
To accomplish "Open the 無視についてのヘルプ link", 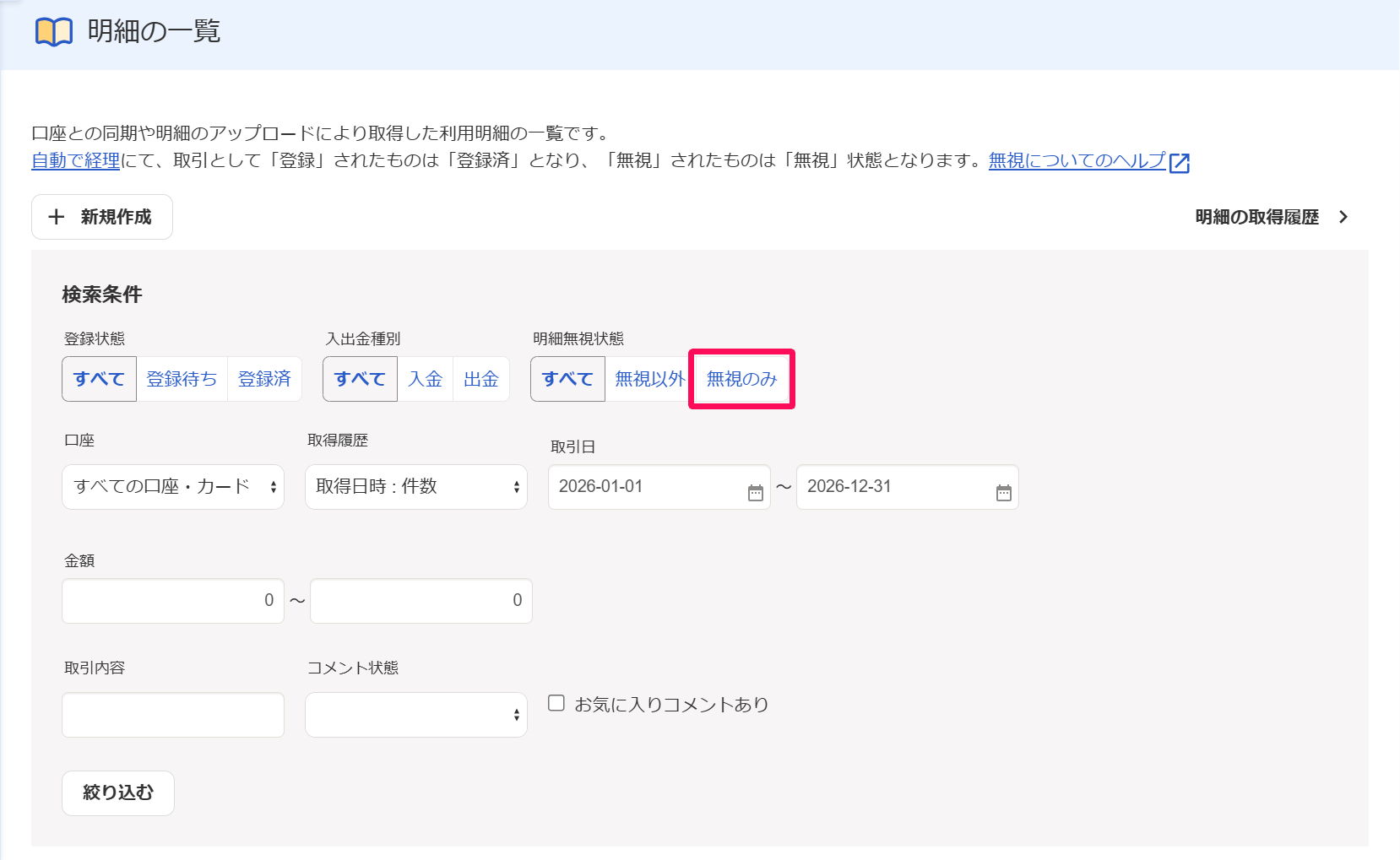I will pos(1077,160).
